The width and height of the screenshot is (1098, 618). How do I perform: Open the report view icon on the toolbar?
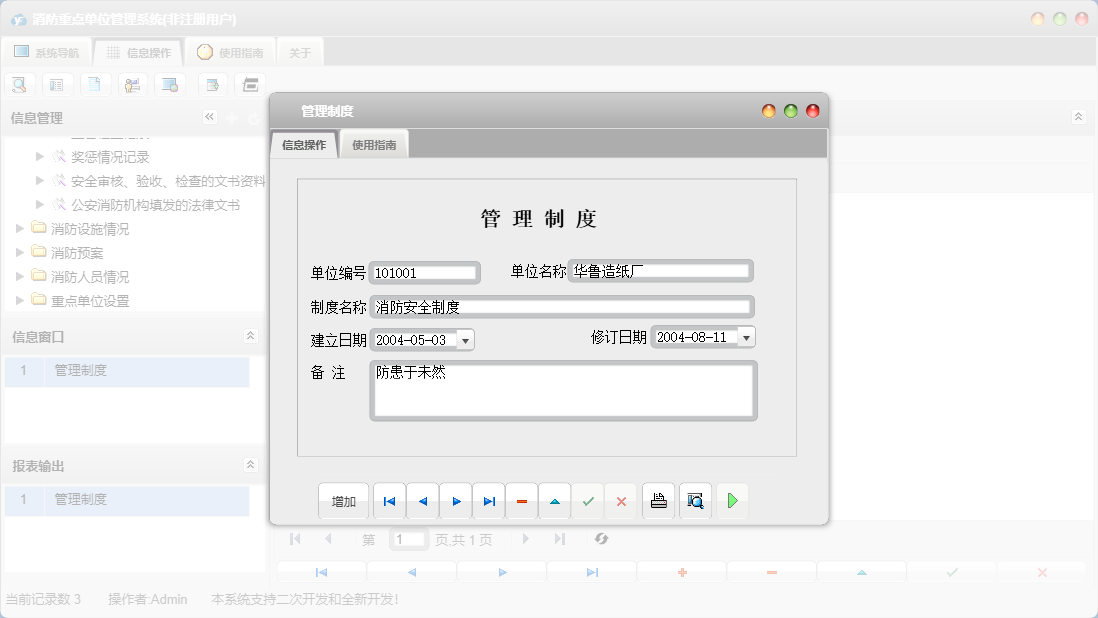[x=57, y=84]
